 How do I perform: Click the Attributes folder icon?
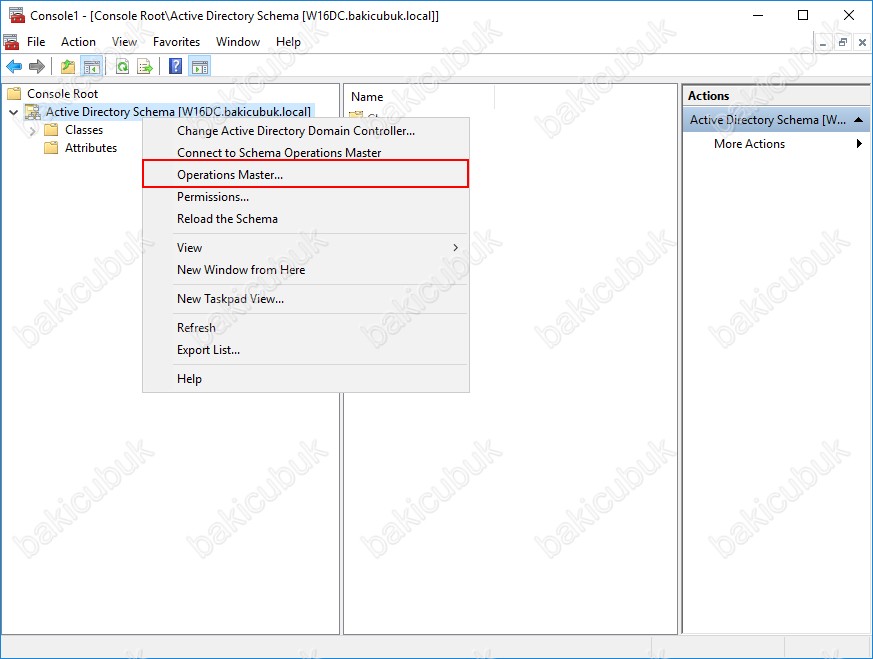tap(51, 147)
